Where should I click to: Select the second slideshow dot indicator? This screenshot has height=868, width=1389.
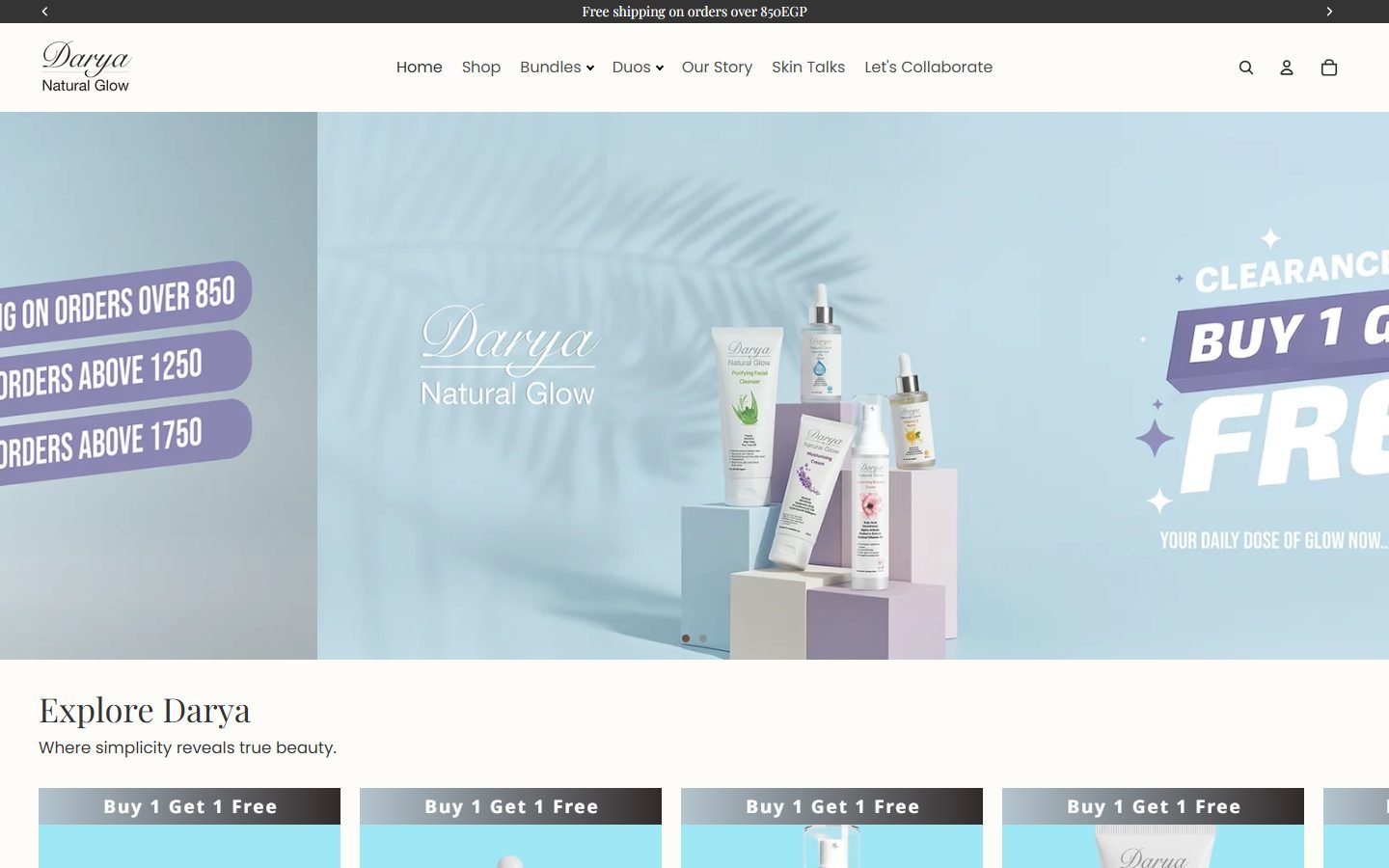coord(703,638)
